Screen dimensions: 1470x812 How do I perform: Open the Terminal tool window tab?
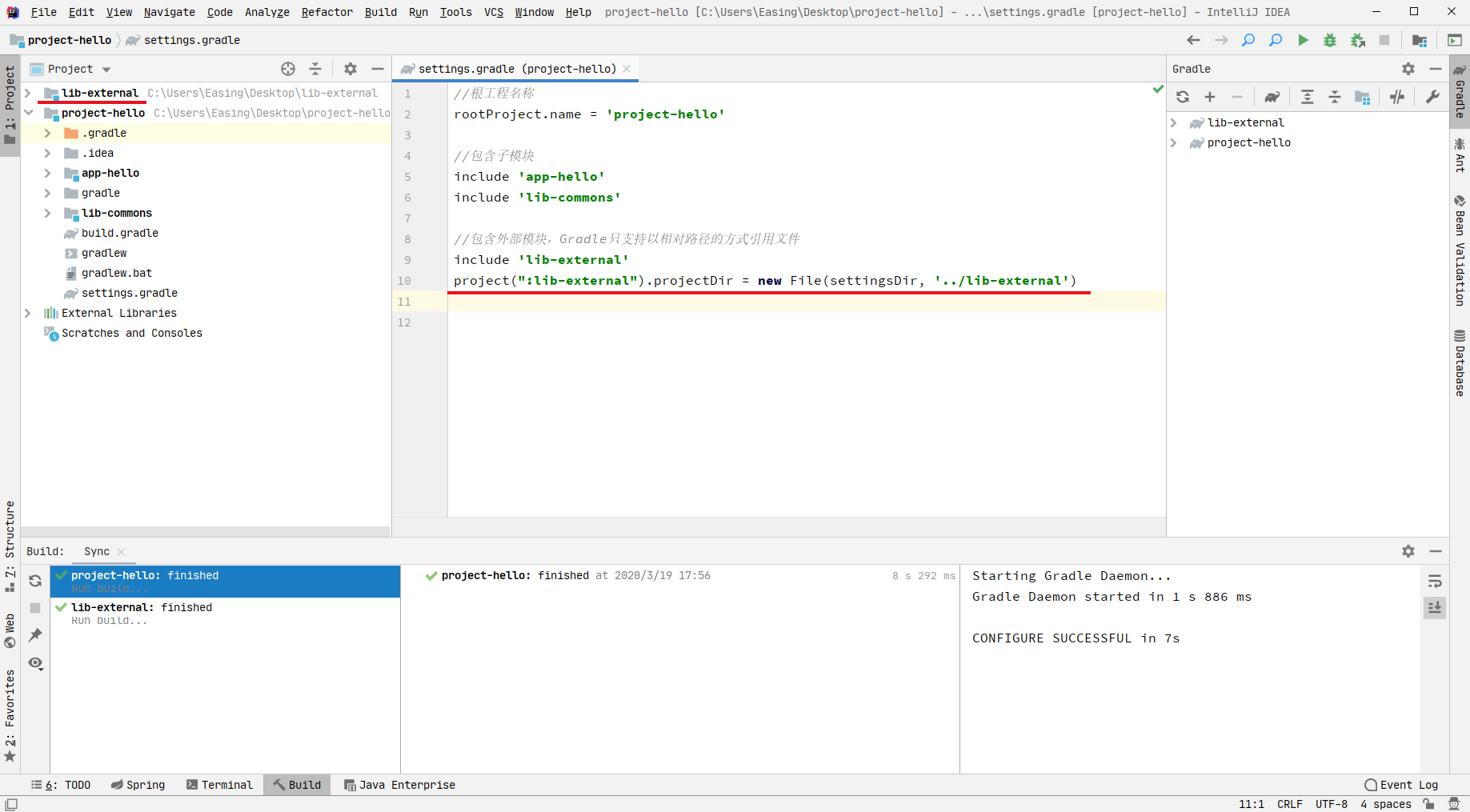point(219,785)
